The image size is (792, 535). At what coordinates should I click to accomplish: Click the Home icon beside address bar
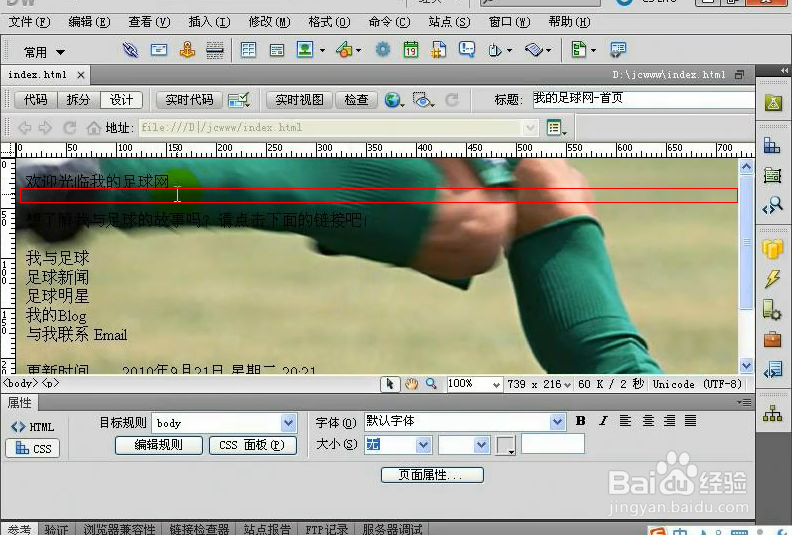93,128
